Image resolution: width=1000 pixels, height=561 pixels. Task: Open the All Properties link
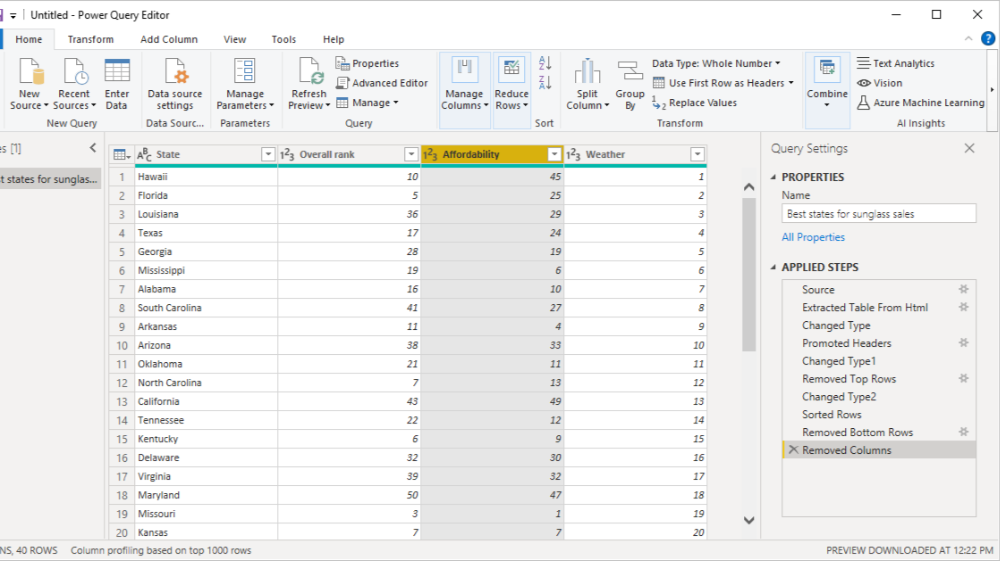[x=813, y=237]
